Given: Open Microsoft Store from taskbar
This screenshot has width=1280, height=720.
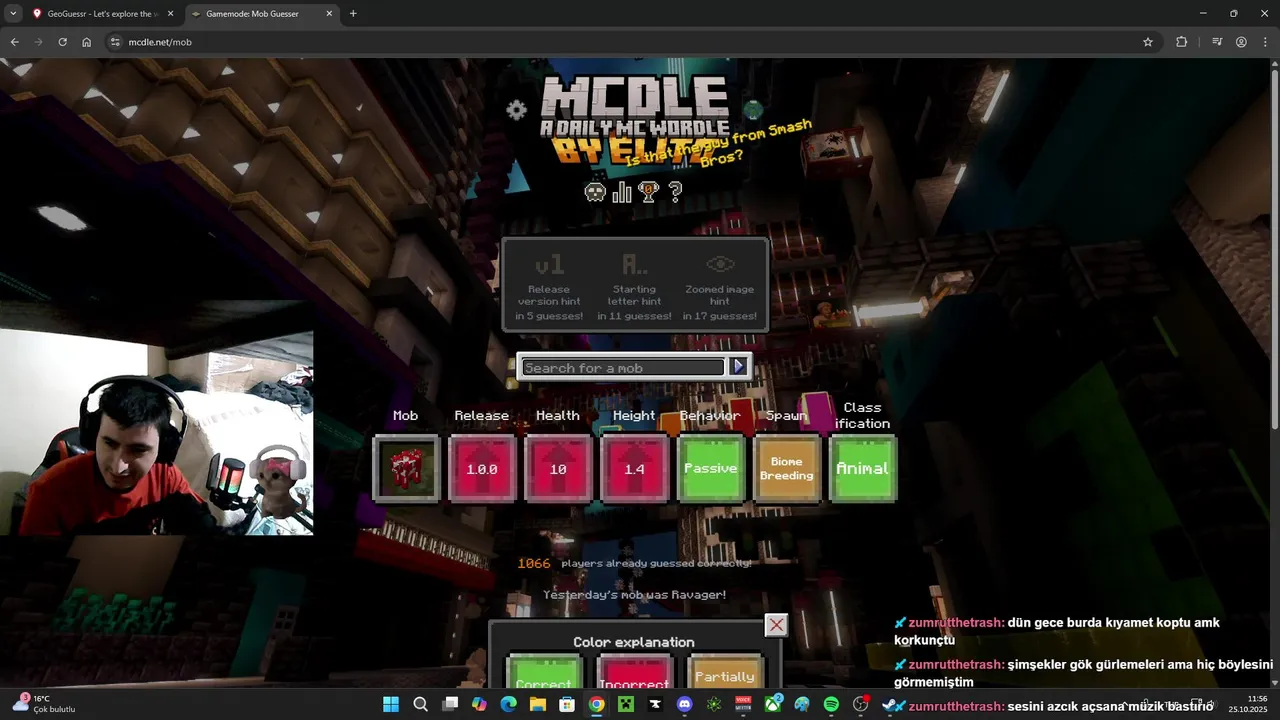Looking at the screenshot, I should tap(567, 704).
